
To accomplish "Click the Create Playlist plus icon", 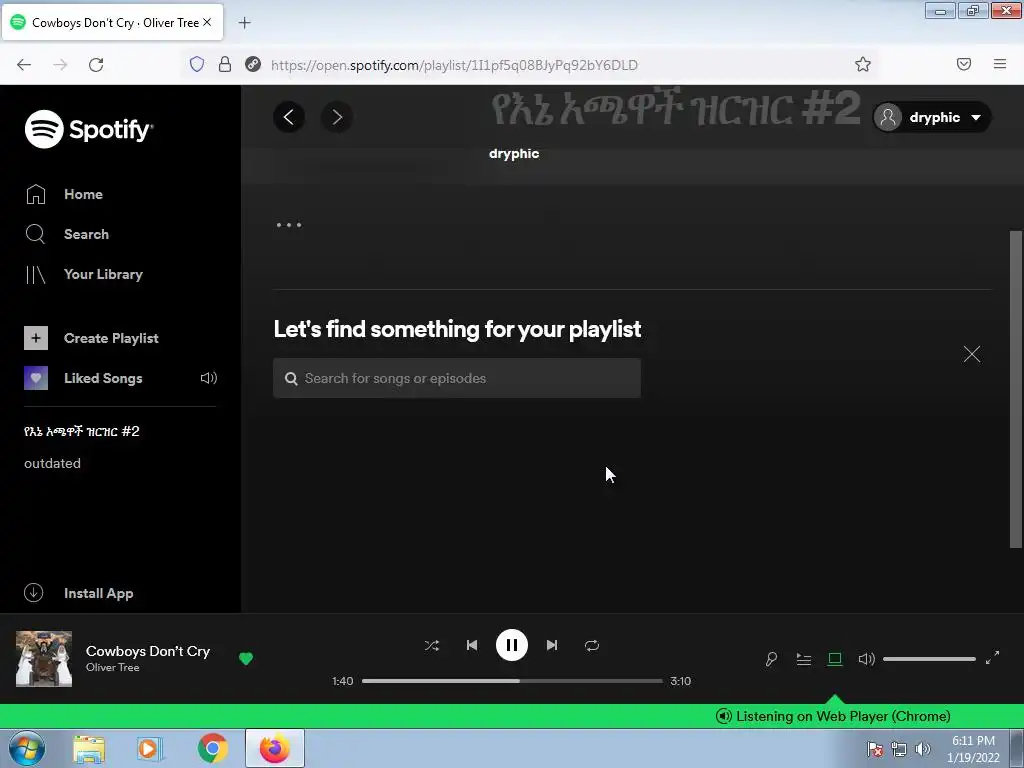I will tap(36, 338).
